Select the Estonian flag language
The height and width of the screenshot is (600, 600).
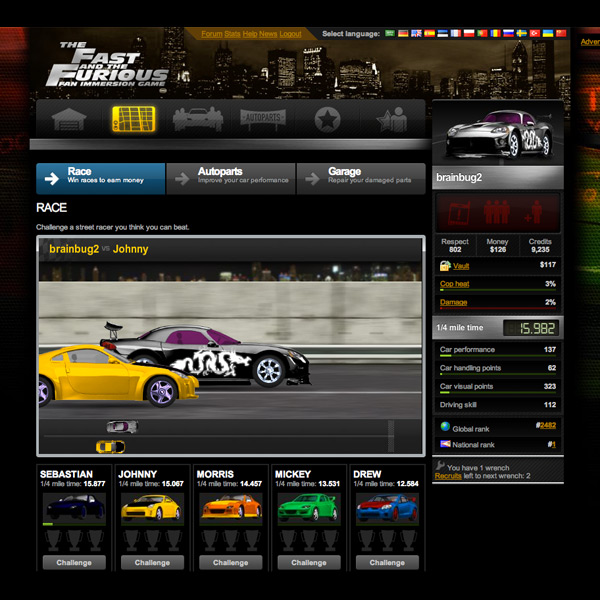(443, 33)
